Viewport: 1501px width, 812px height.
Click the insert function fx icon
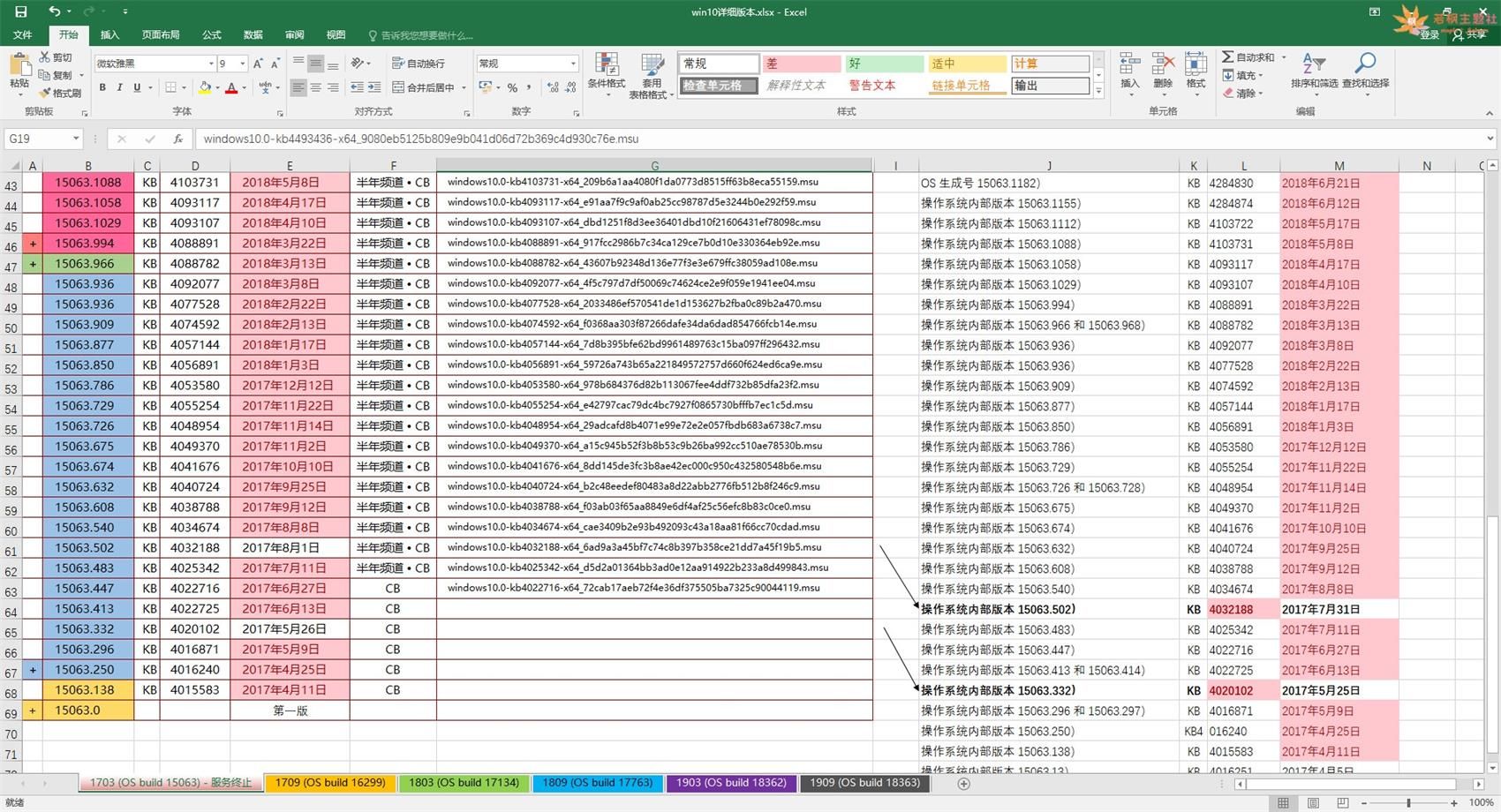pyautogui.click(x=177, y=139)
